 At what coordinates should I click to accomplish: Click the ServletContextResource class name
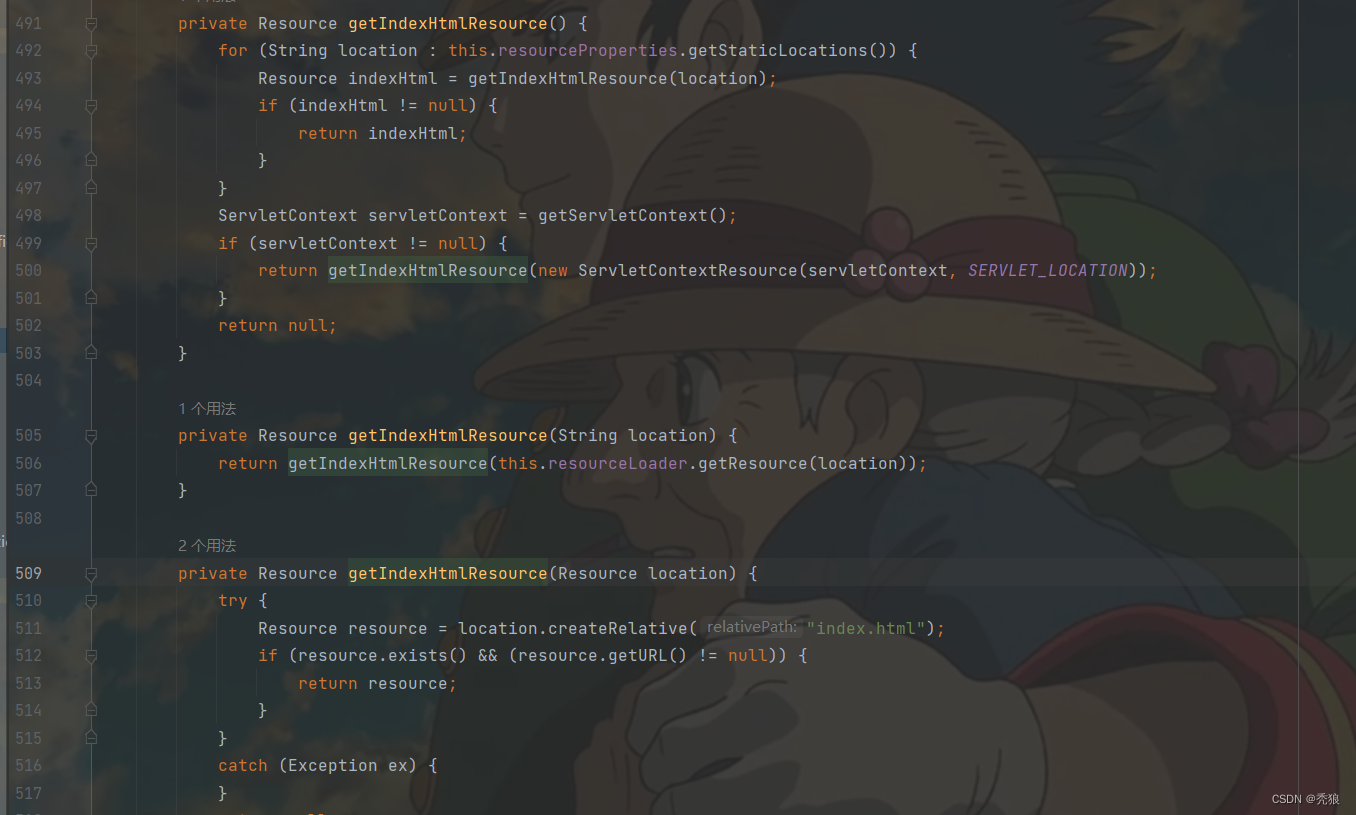[x=688, y=270]
